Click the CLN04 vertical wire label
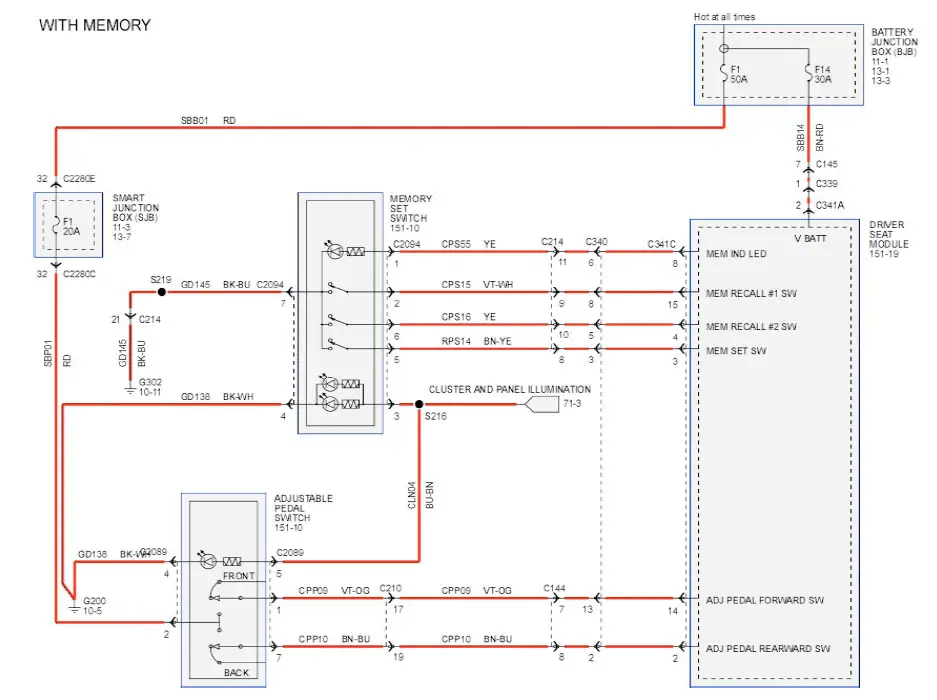The image size is (937, 700). (x=411, y=495)
